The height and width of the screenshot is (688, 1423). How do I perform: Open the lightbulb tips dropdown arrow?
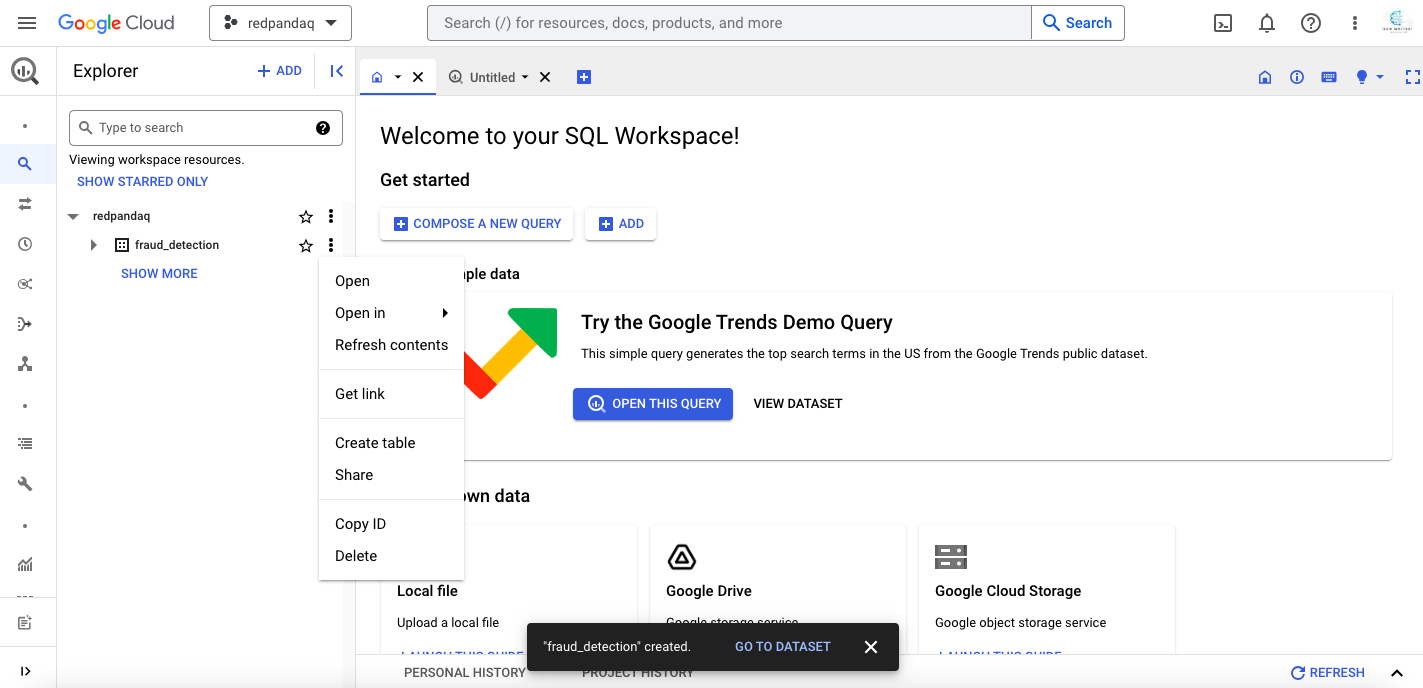point(1380,77)
